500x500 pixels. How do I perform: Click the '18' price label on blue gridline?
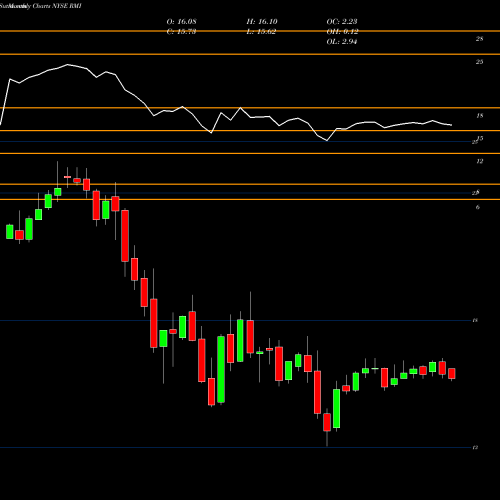[475, 320]
